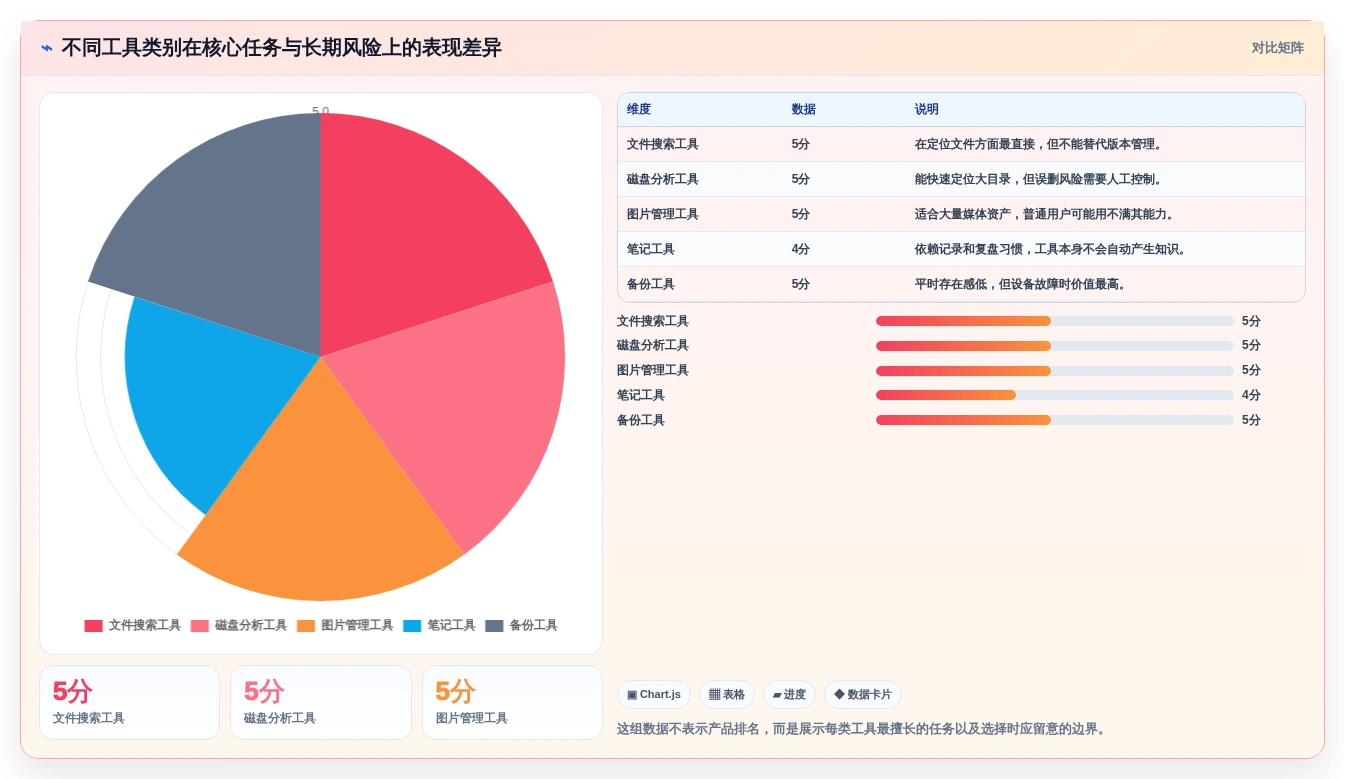Click the 5.0 axis label above the chart
1345x779 pixels.
point(320,111)
